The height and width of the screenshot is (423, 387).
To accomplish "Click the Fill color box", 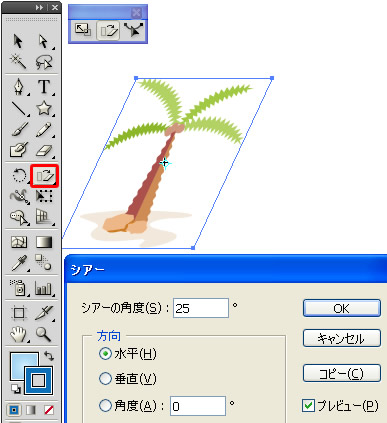I will 20,363.
